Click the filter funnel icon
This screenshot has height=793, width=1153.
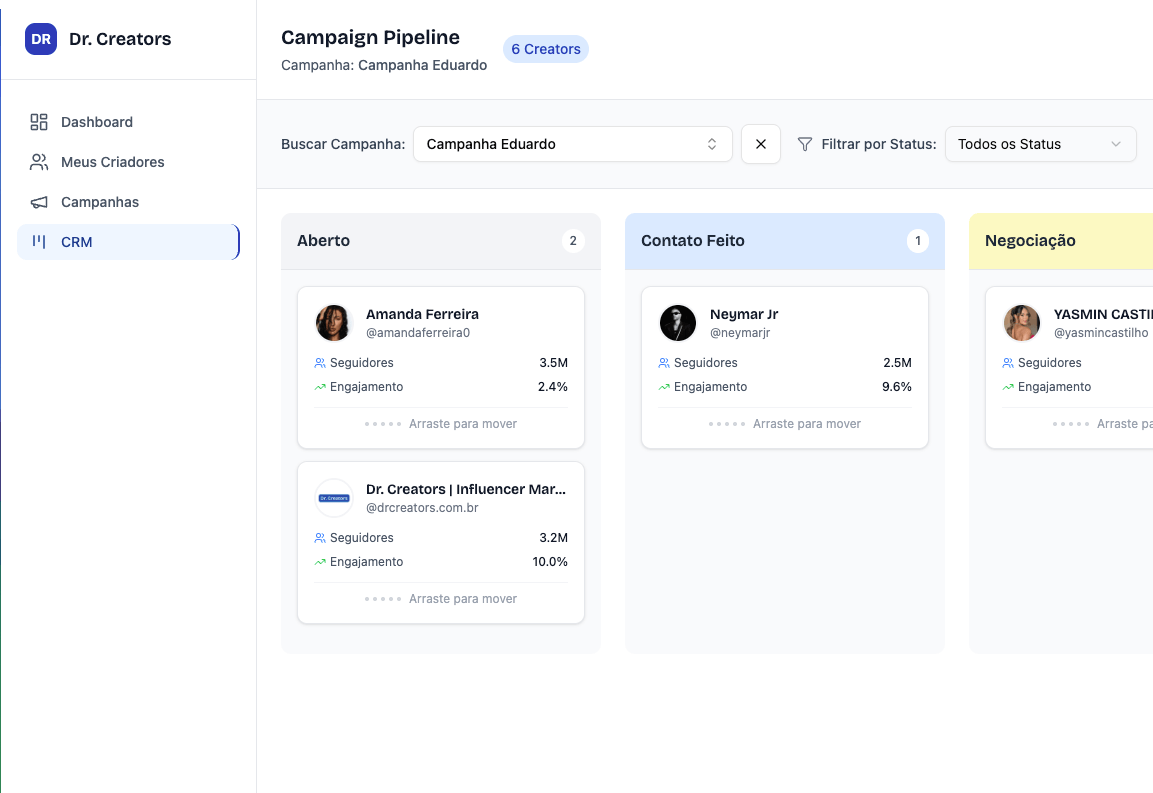tap(805, 144)
